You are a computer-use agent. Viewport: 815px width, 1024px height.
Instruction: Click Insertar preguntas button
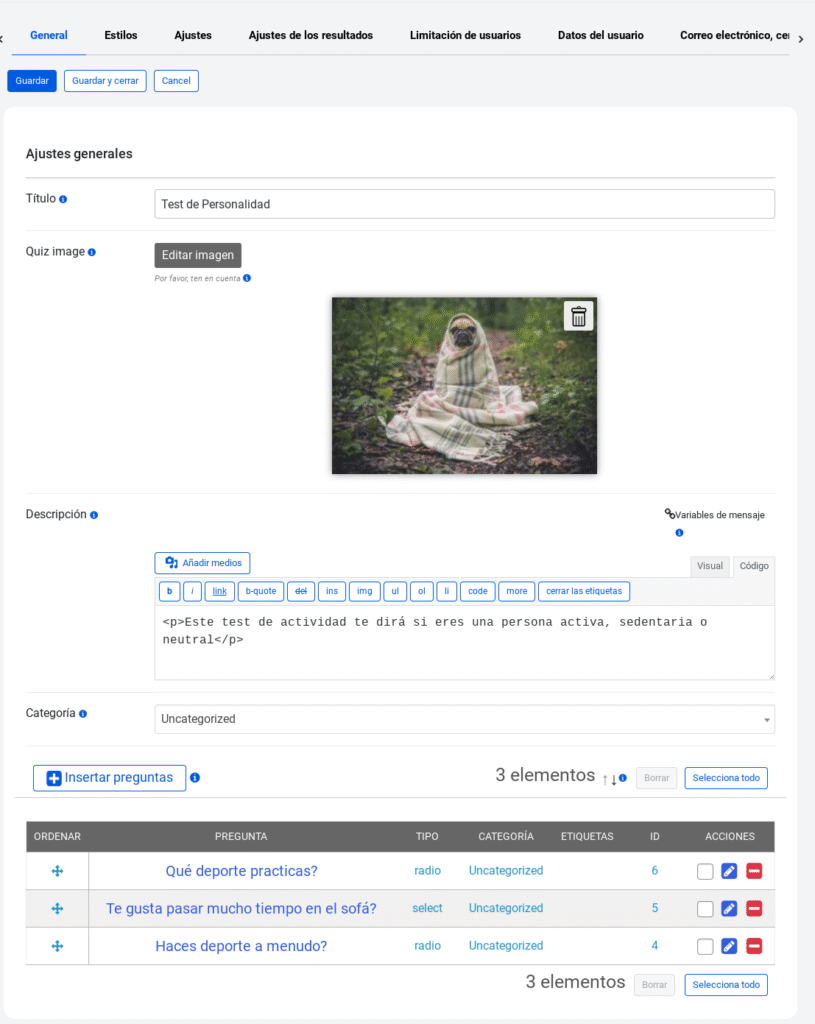[x=110, y=778]
